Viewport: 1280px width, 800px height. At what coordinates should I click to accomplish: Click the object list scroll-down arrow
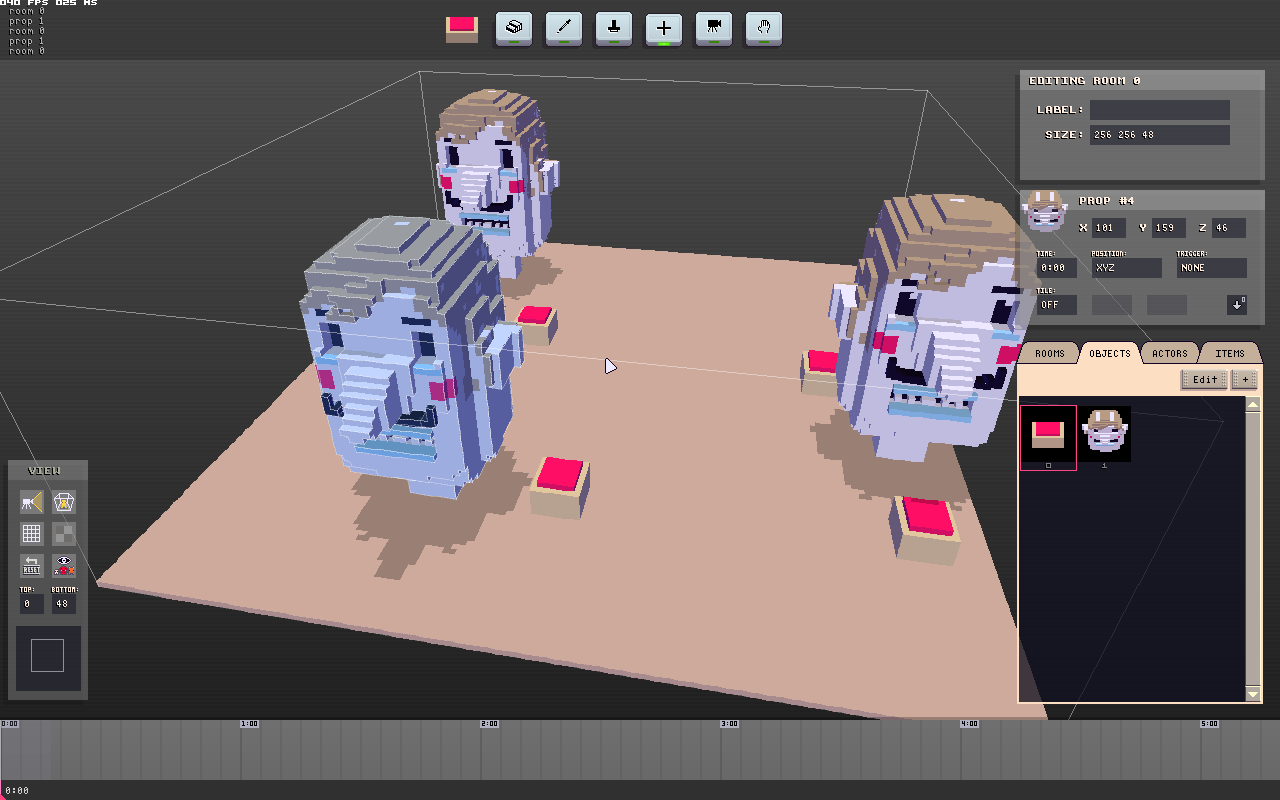(1253, 693)
